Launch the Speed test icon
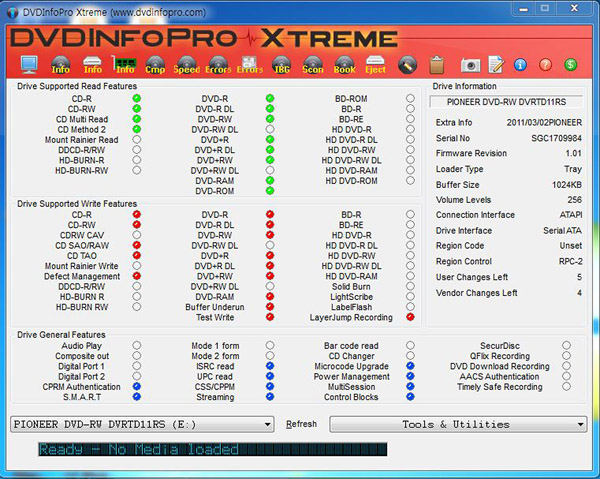 coord(186,65)
